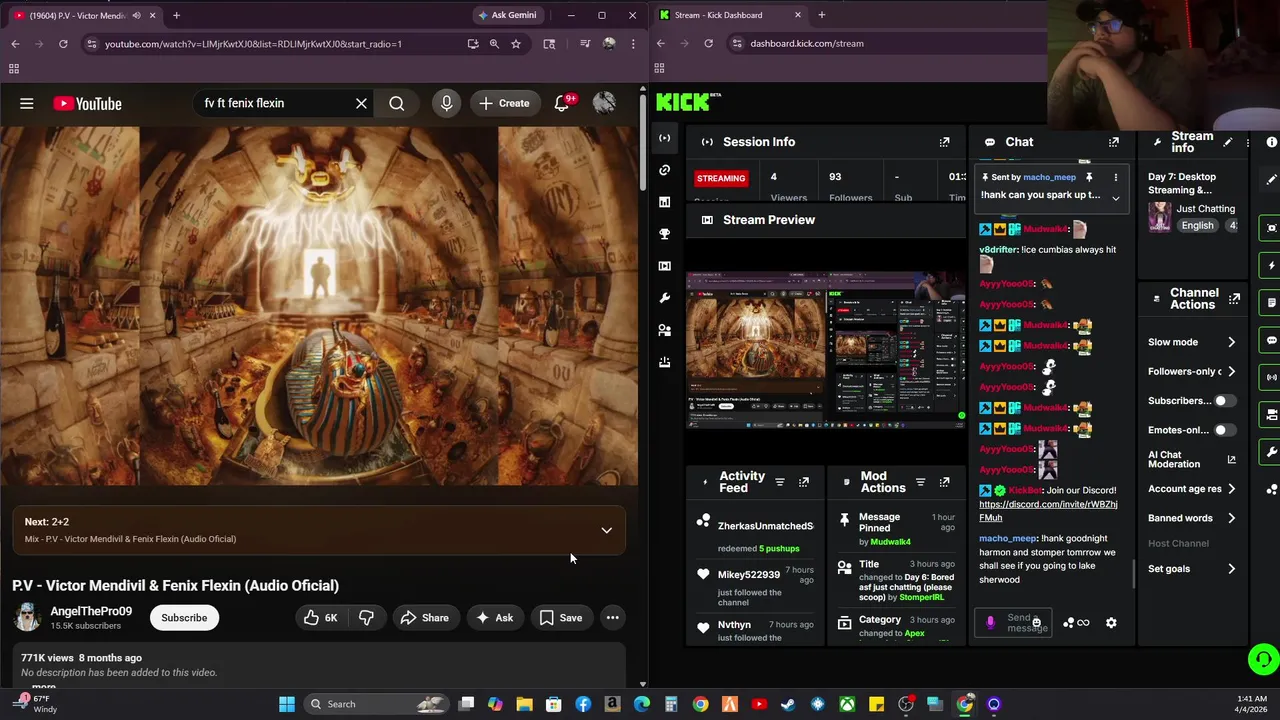This screenshot has height=720, width=1280.
Task: Open more actions menu beside Save
Action: (612, 618)
